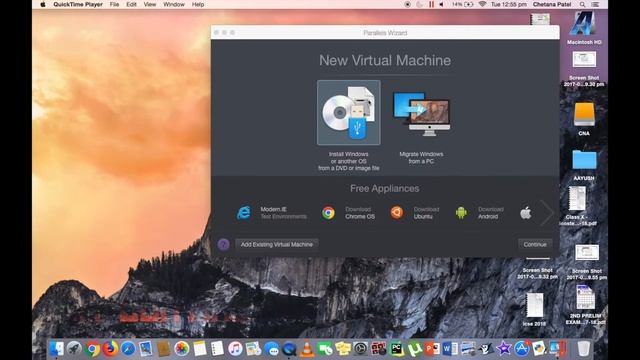Click the Continue button
640x360 pixels.
[535, 244]
